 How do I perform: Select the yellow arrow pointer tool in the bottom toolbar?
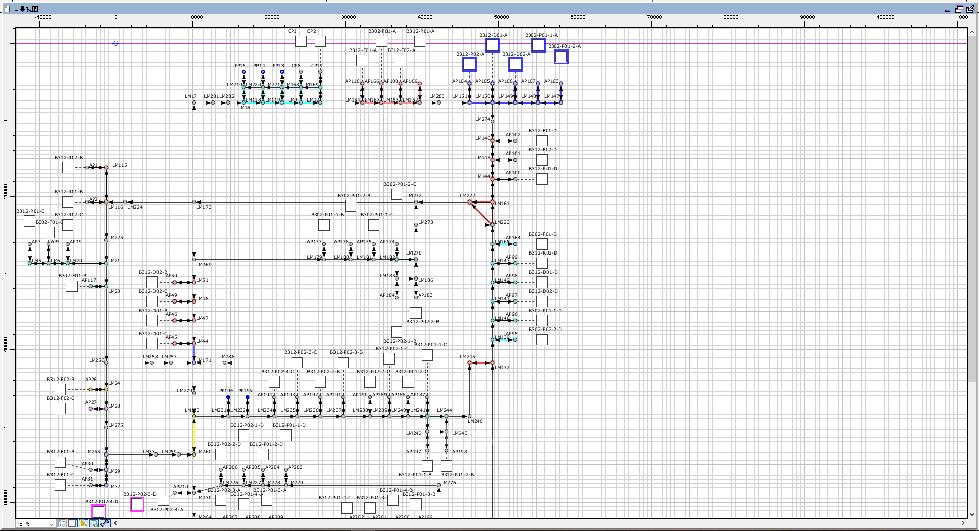tap(82, 524)
